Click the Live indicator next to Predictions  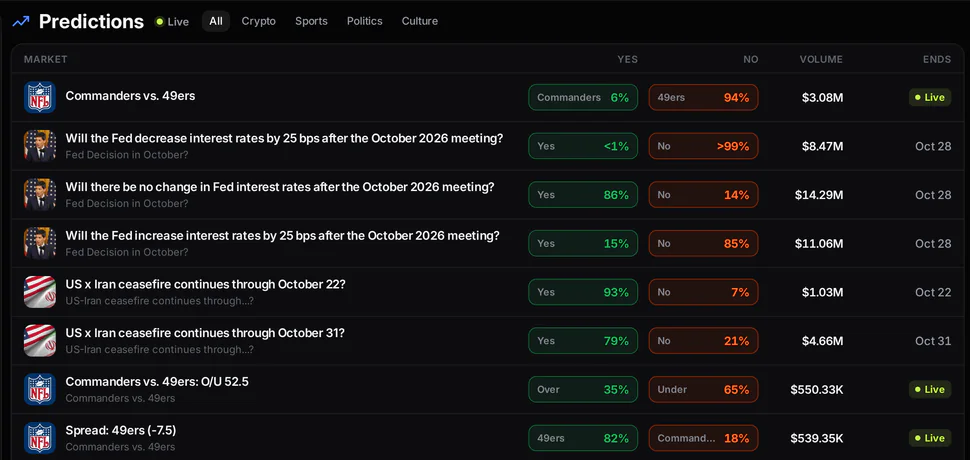172,22
